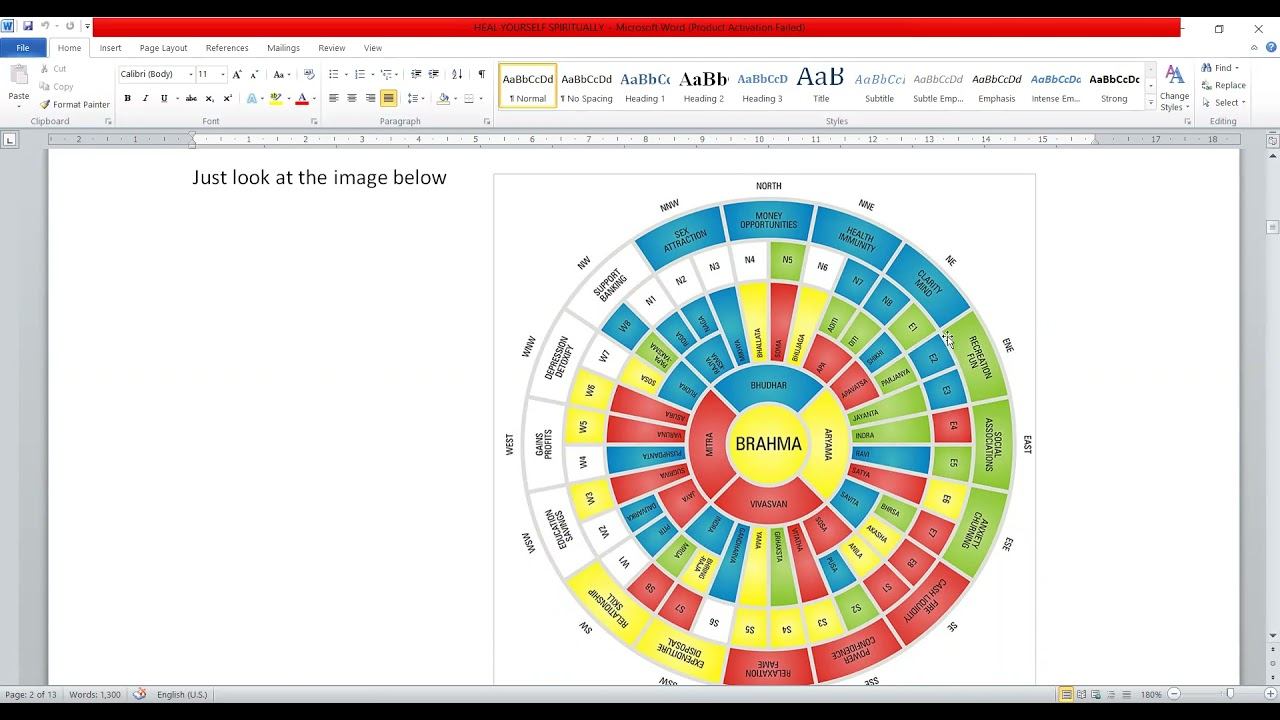Click the Replace button in Editing
1280x720 pixels.
[1223, 85]
